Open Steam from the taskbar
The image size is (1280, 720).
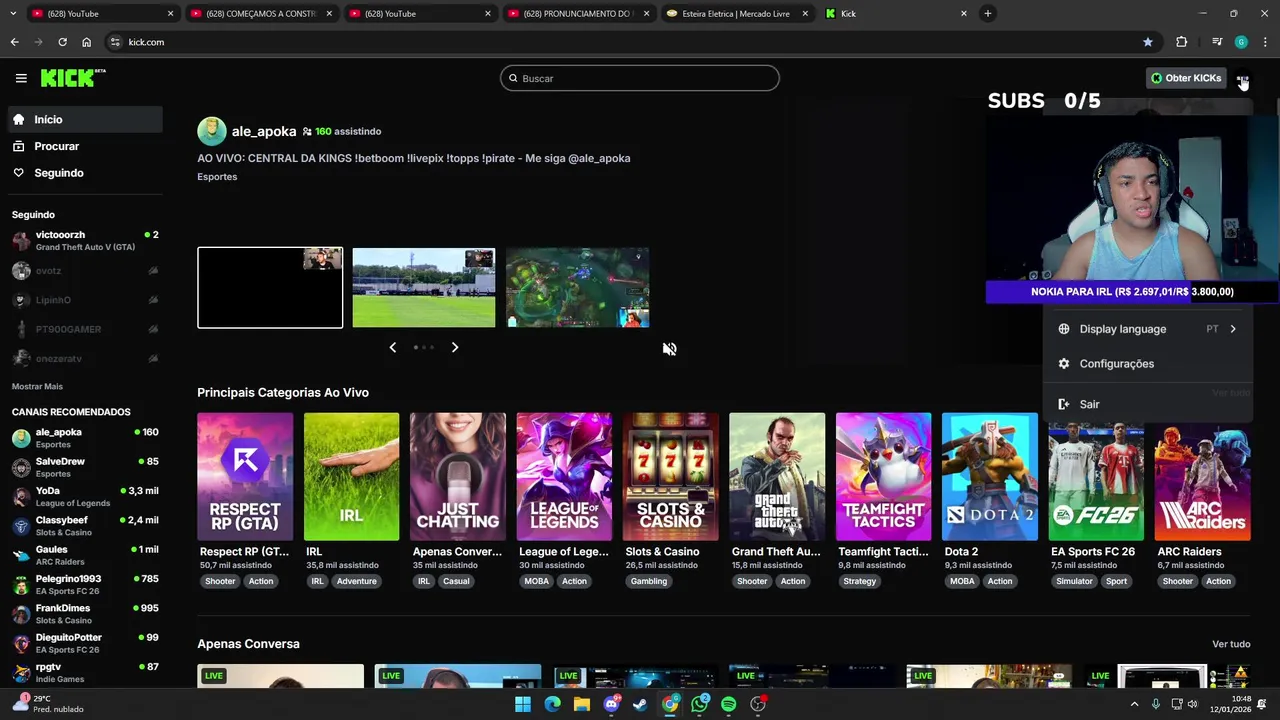pyautogui.click(x=640, y=704)
